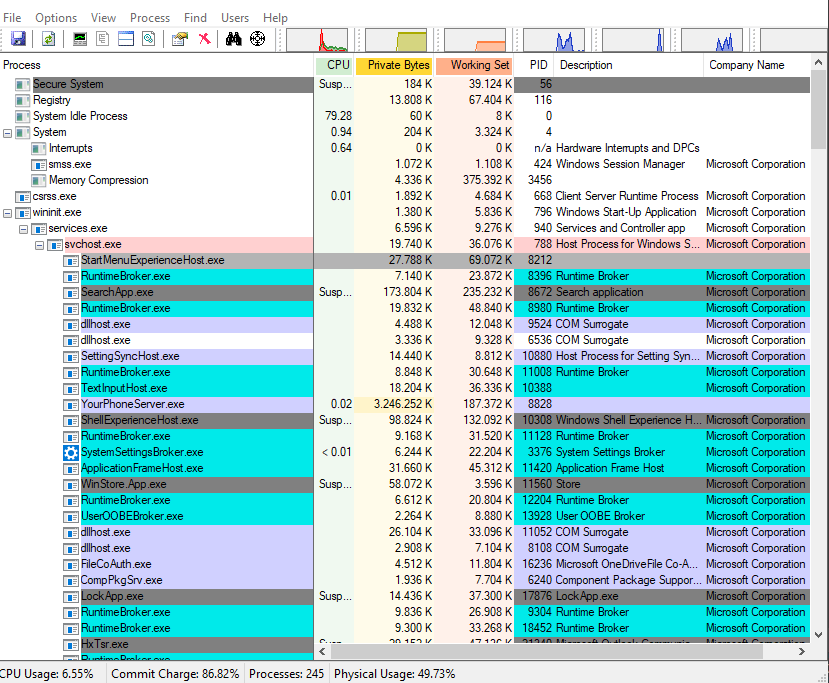Viewport: 829px width, 683px height.
Task: Open the View menu
Action: 103,17
